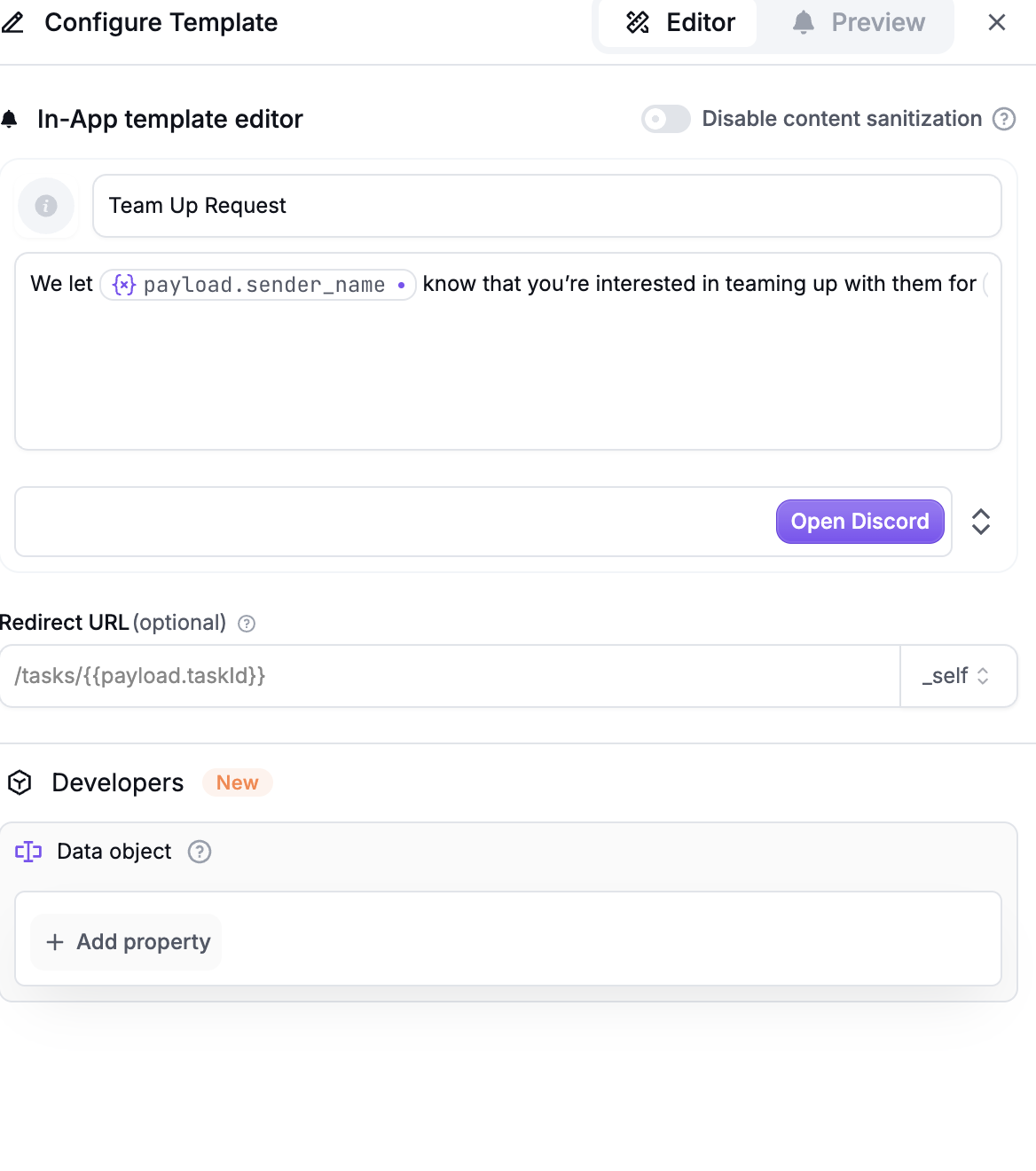Open the _self target dropdown
Screen dimensions: 1036x1171
pyautogui.click(x=957, y=676)
